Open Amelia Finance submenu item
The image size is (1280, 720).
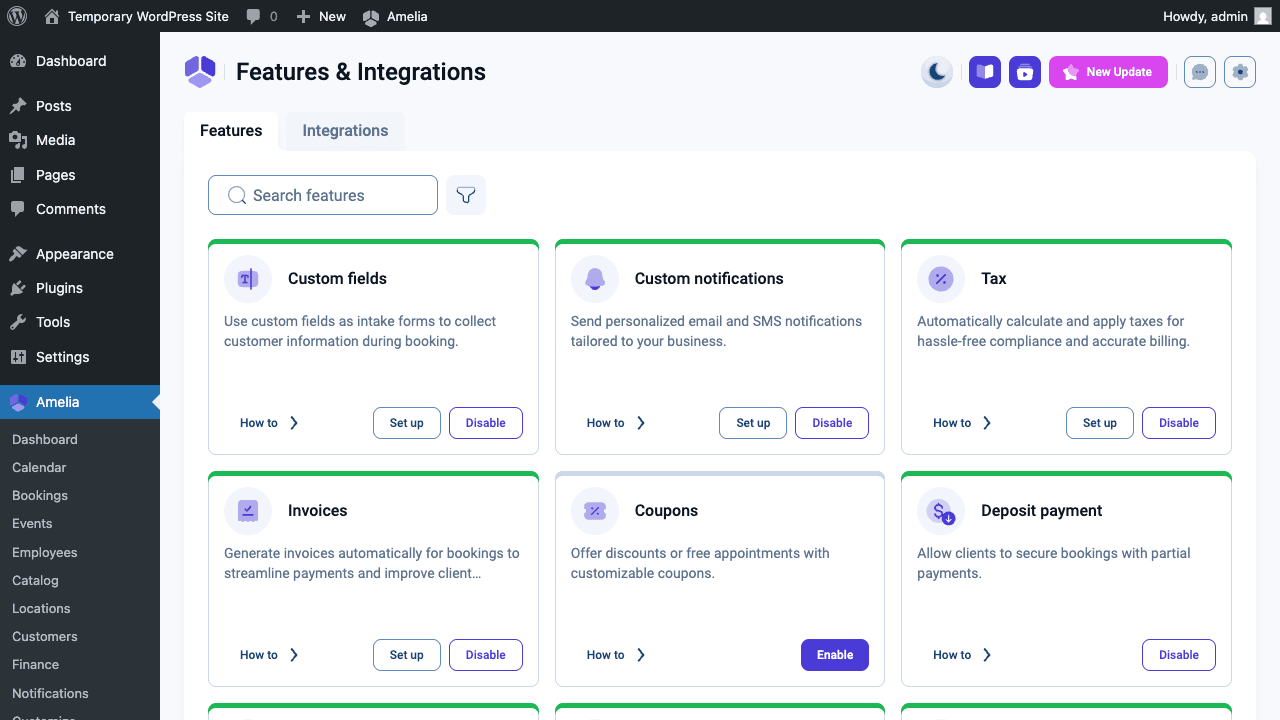tap(36, 664)
